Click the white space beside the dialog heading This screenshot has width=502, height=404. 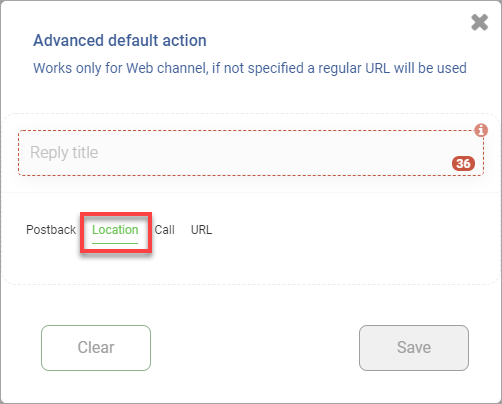tap(333, 41)
